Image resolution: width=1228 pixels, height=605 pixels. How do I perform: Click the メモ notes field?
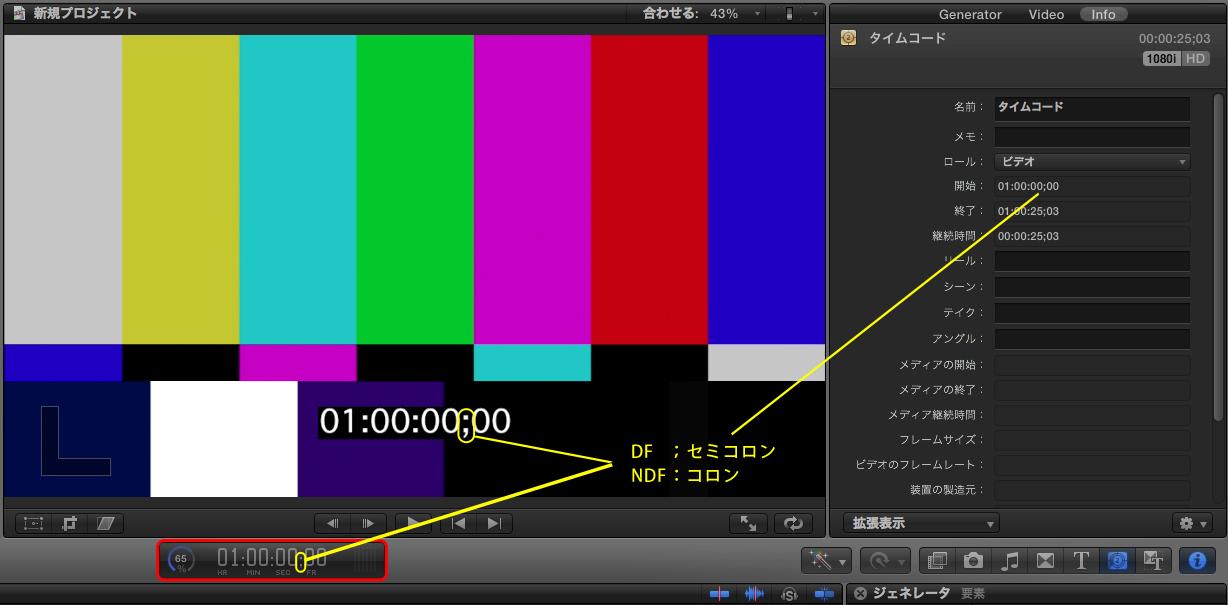click(x=1092, y=136)
